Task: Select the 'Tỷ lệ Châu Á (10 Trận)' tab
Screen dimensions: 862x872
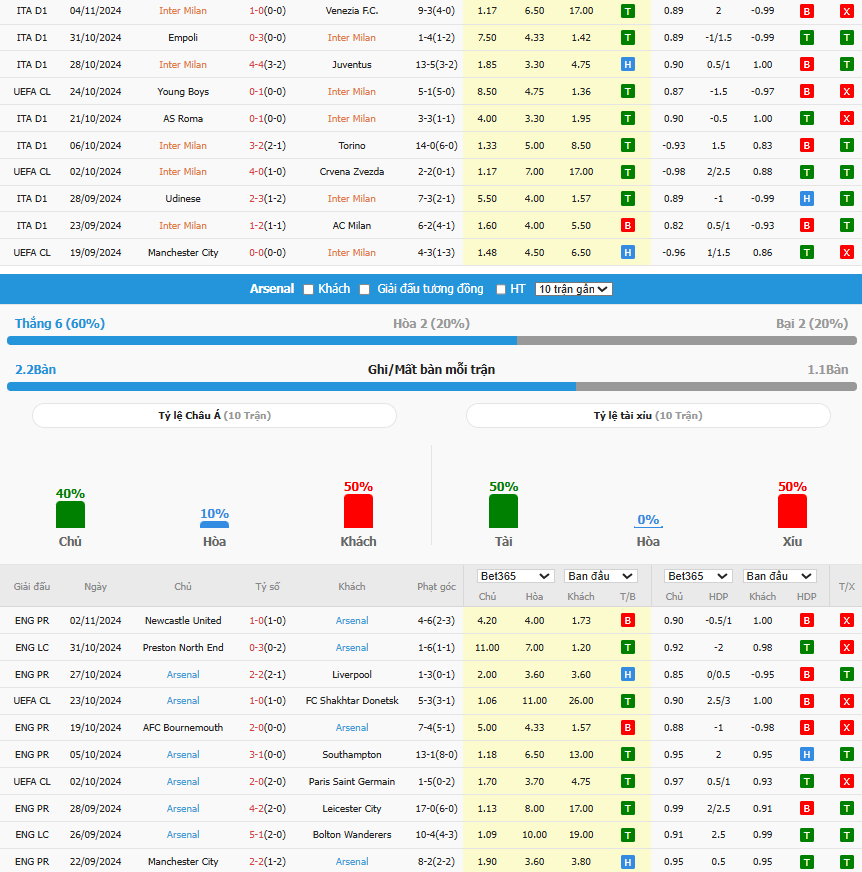Action: [x=214, y=415]
